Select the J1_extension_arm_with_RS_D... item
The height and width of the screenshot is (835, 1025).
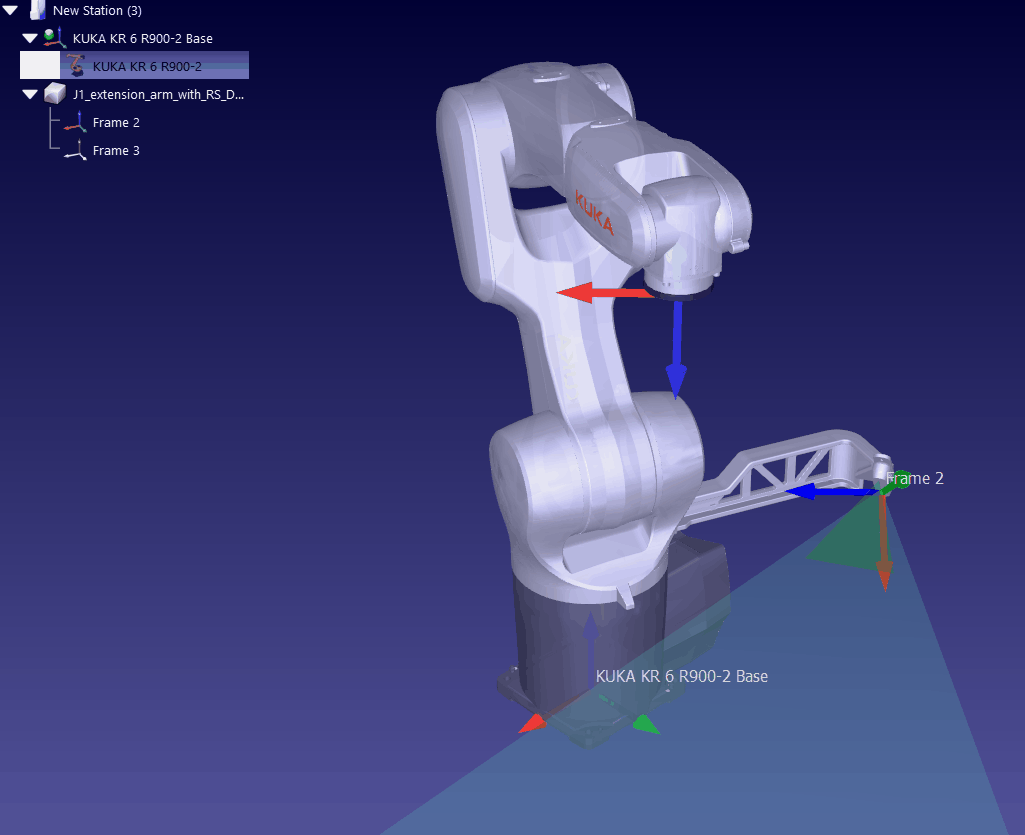[158, 95]
